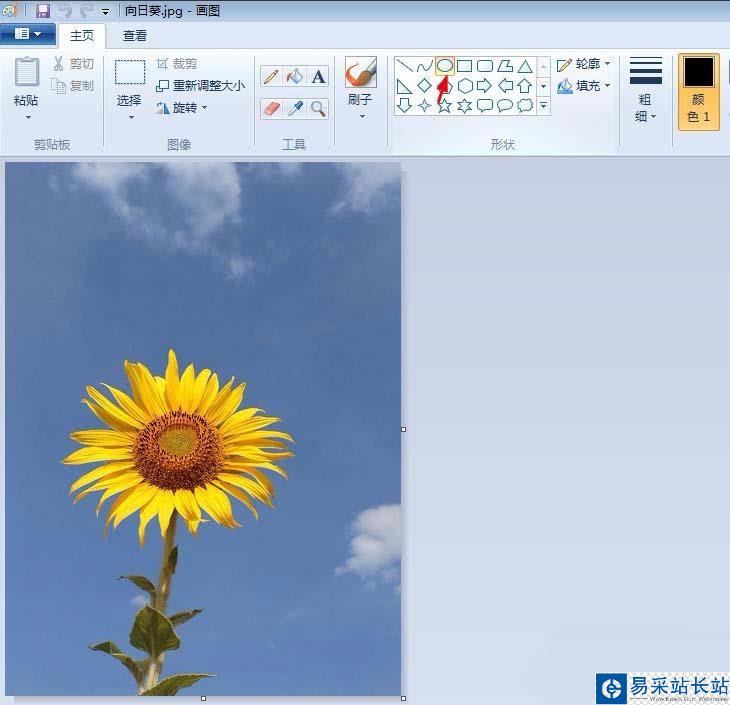Screen dimensions: 730x705
Task: Choose the Six-point star shape
Action: coord(465,106)
